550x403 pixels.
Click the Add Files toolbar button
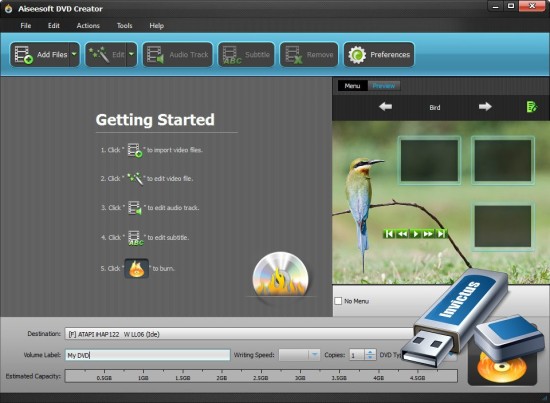point(40,54)
